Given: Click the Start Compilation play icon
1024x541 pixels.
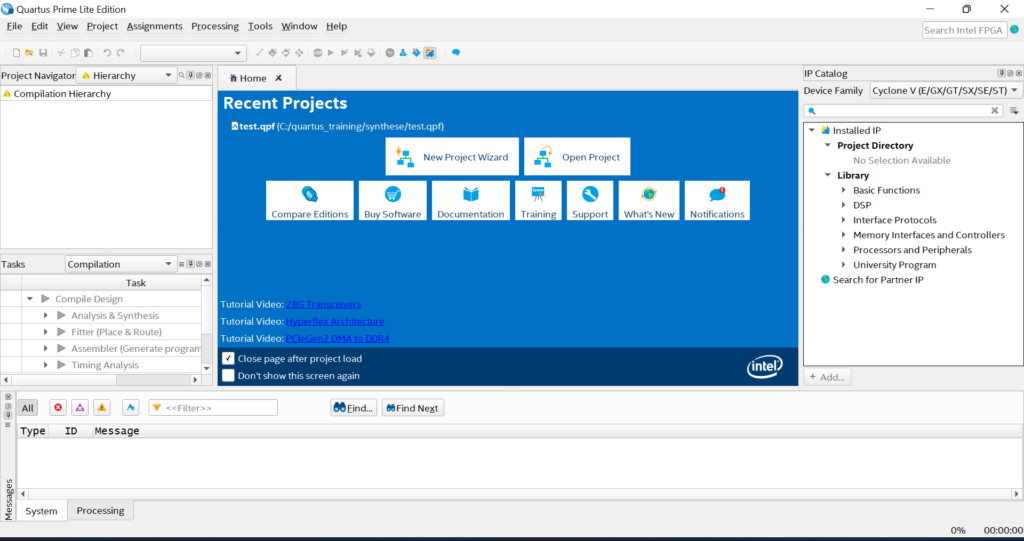Looking at the screenshot, I should [x=331, y=53].
